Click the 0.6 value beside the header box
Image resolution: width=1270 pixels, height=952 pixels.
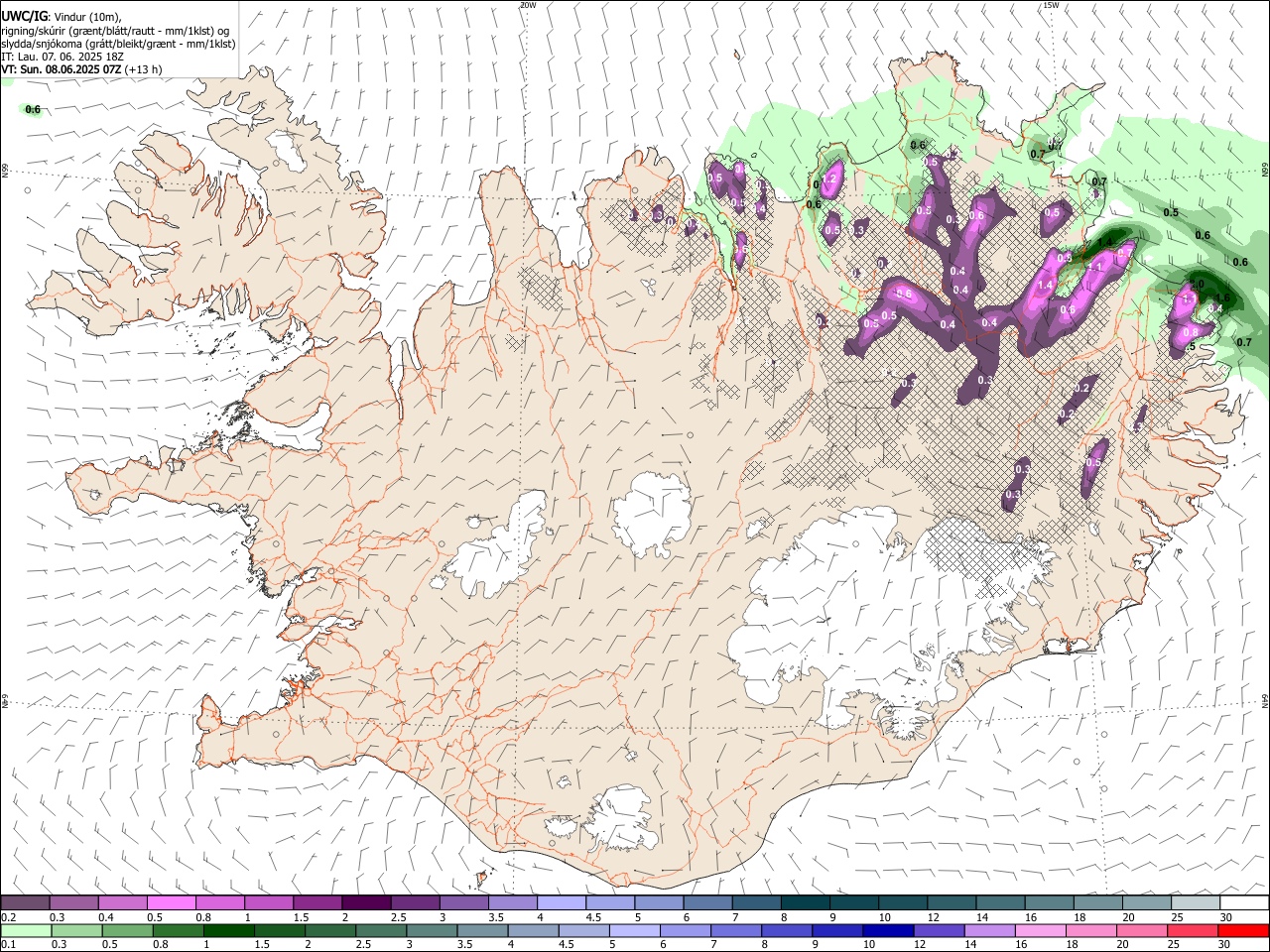point(33,109)
